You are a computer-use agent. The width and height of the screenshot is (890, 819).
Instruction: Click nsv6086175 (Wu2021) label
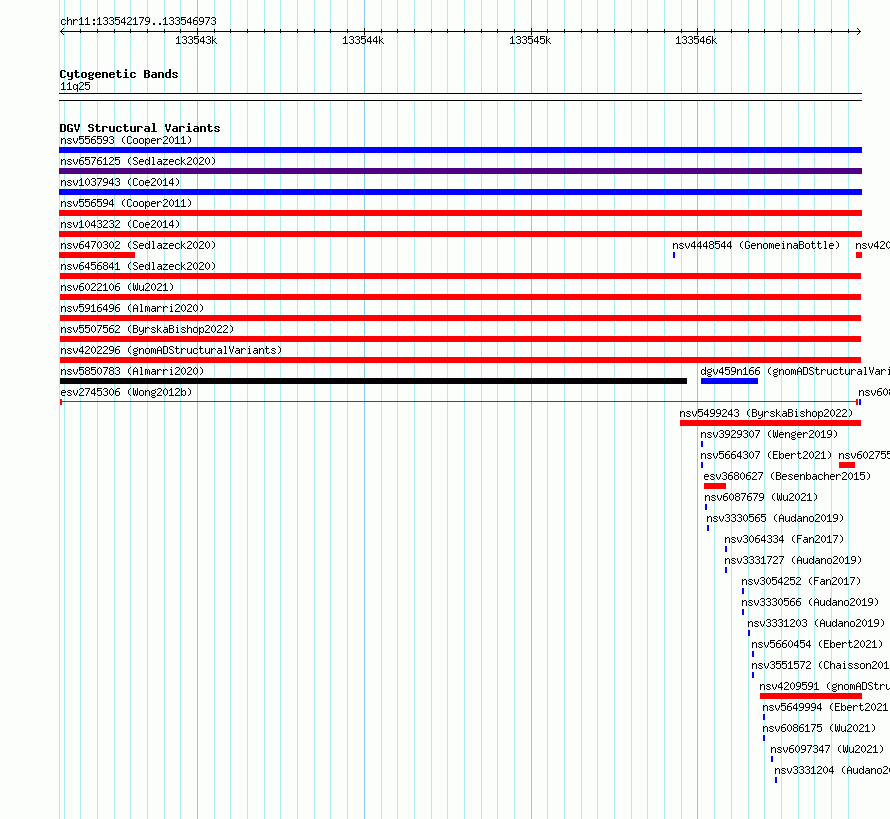[x=819, y=728]
